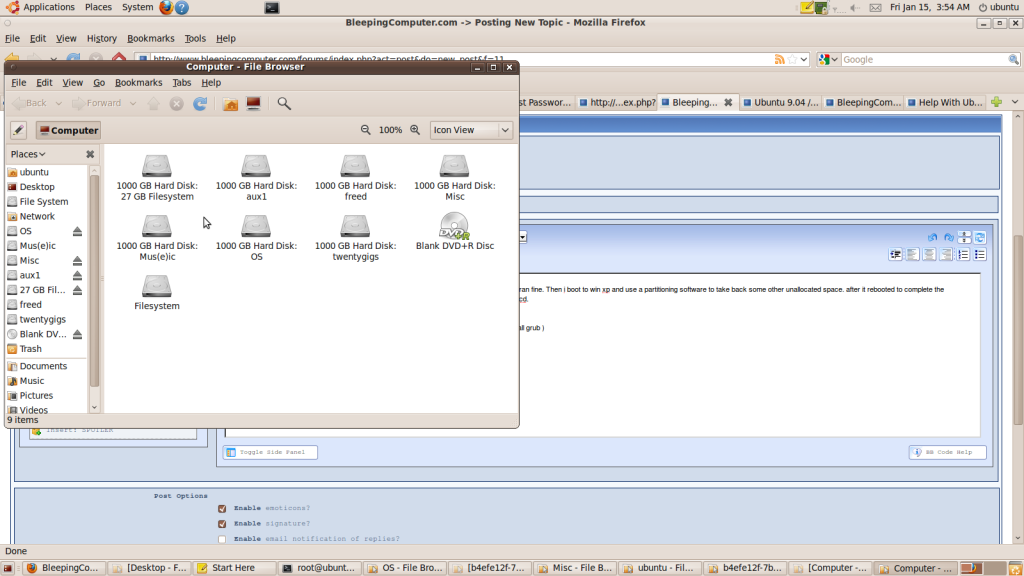Uncheck Enable signature checkbox
Screen dimensions: 1024x576
222,523
